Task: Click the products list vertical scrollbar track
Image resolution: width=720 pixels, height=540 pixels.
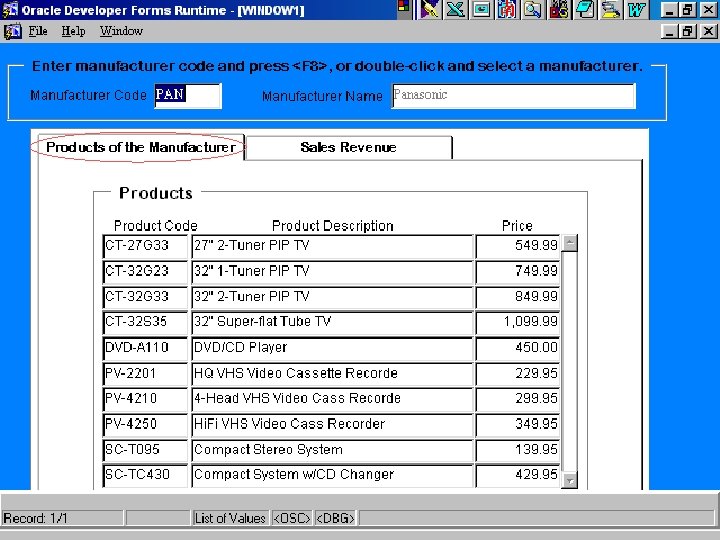Action: pos(569,362)
